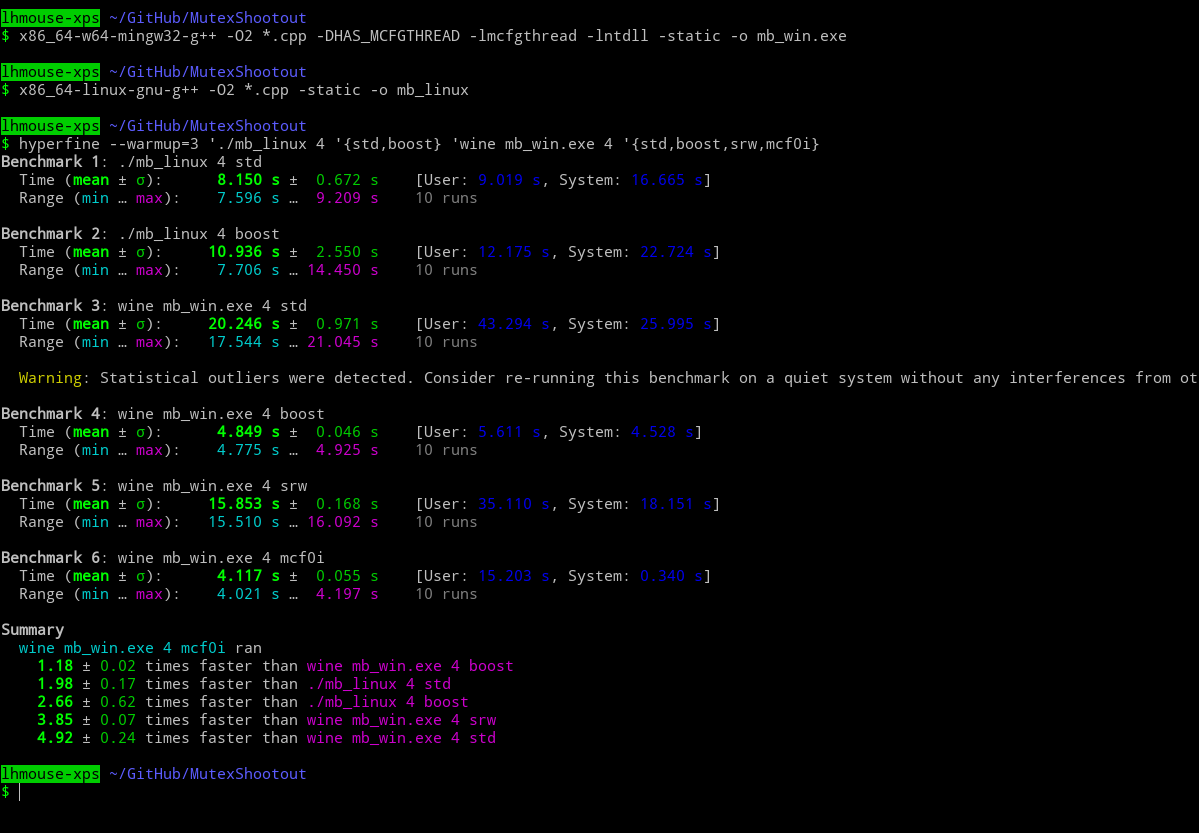Screen dimensions: 1199x833
Task: Pick maximum time 4.925 s
Action: 347,450
